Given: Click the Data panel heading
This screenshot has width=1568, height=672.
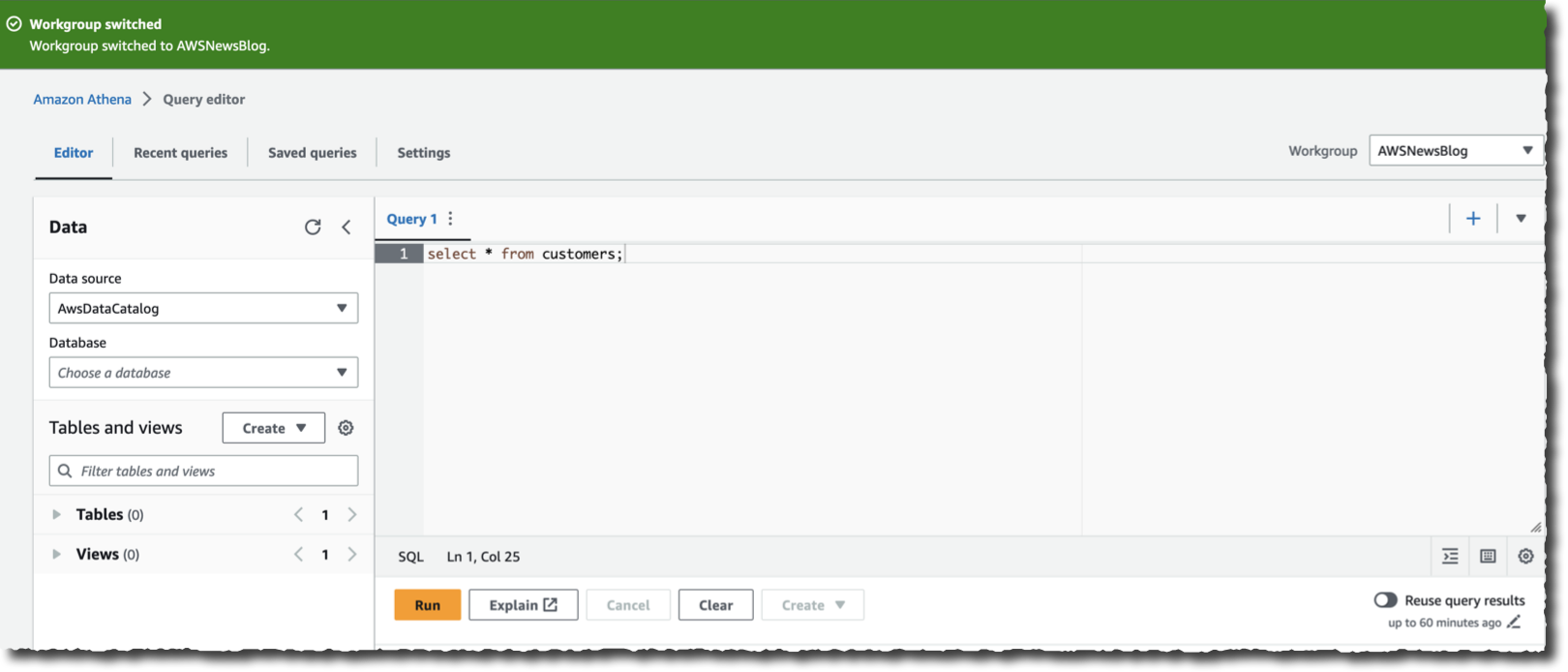Looking at the screenshot, I should [x=68, y=227].
